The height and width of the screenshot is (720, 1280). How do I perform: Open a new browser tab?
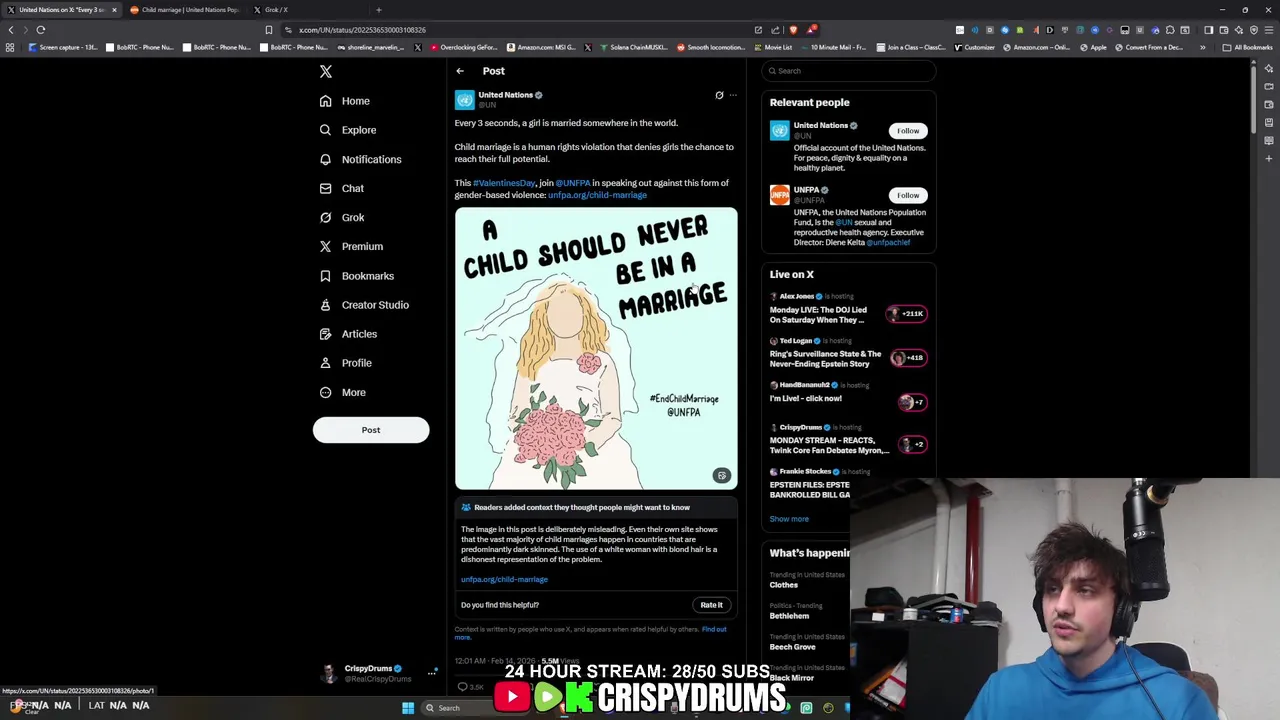coord(379,10)
